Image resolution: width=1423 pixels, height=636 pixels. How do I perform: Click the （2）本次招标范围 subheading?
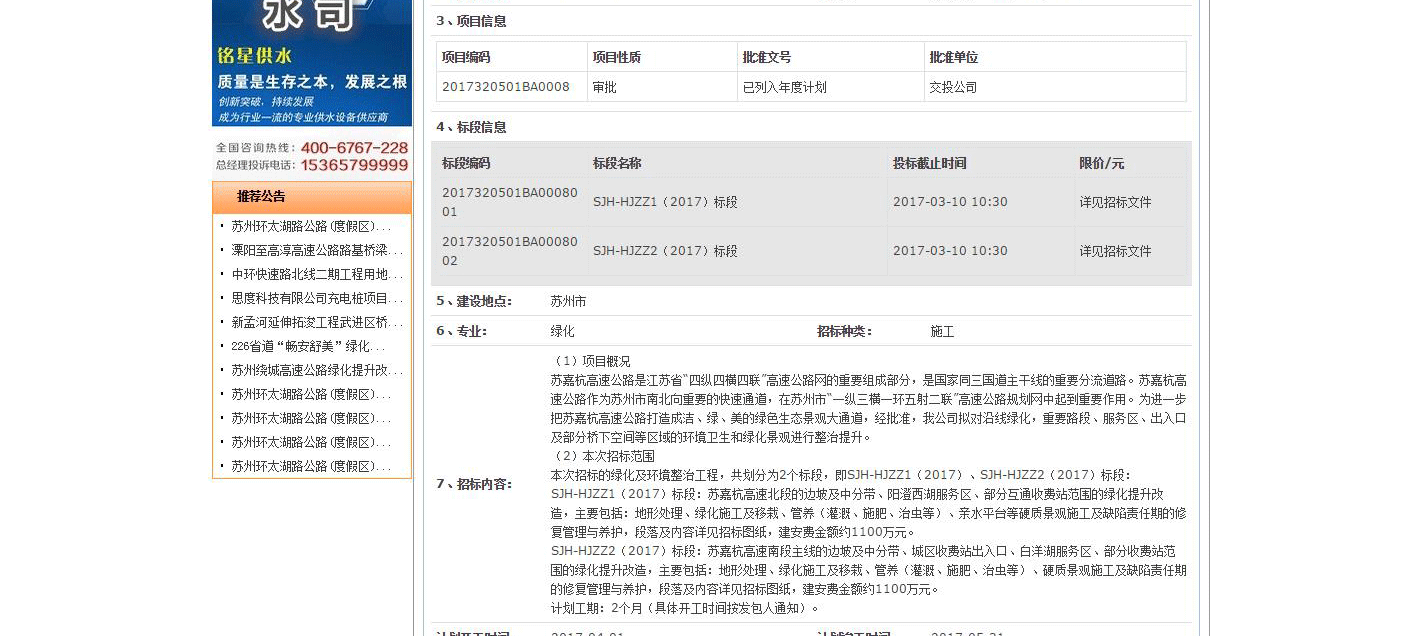click(603, 456)
